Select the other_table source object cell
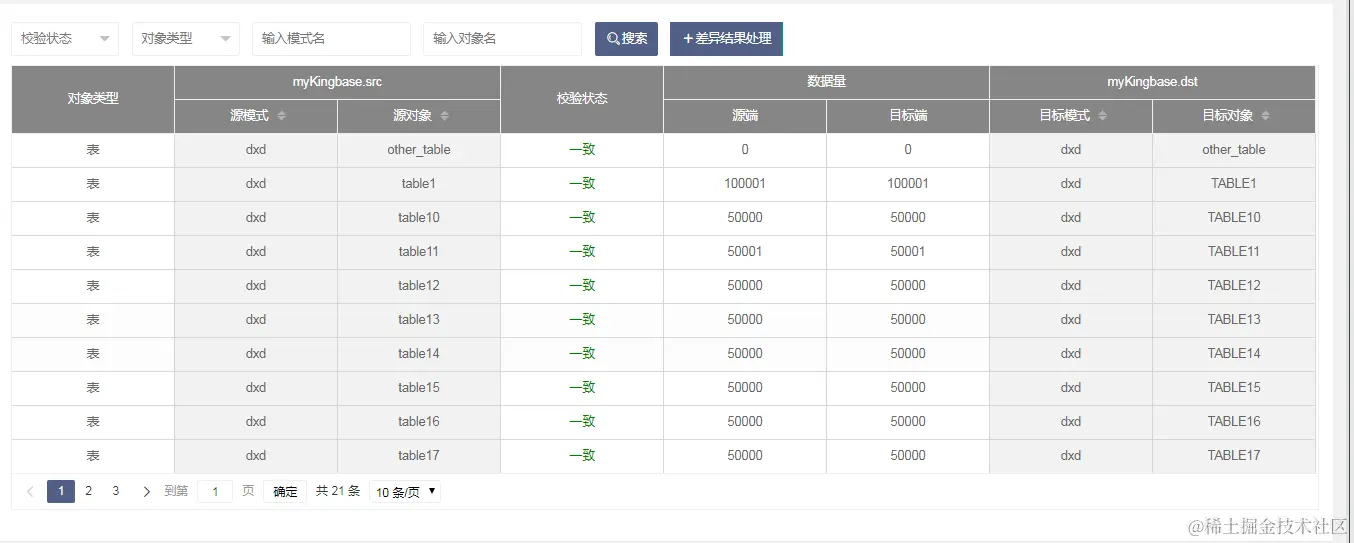Image resolution: width=1354 pixels, height=543 pixels. click(x=419, y=150)
